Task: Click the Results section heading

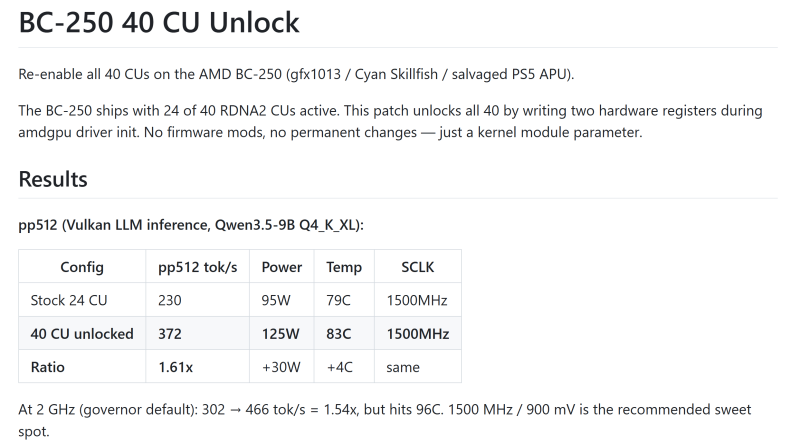Action: coord(53,179)
